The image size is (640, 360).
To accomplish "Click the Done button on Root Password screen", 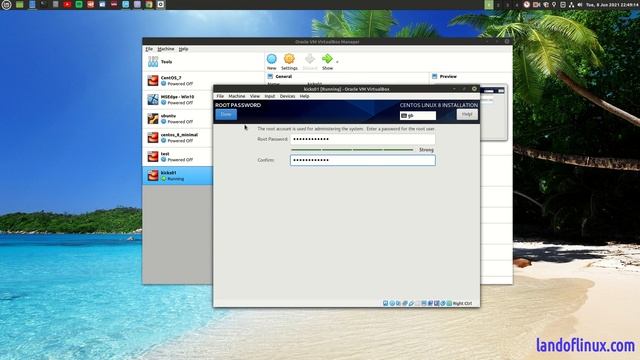I will [226, 114].
